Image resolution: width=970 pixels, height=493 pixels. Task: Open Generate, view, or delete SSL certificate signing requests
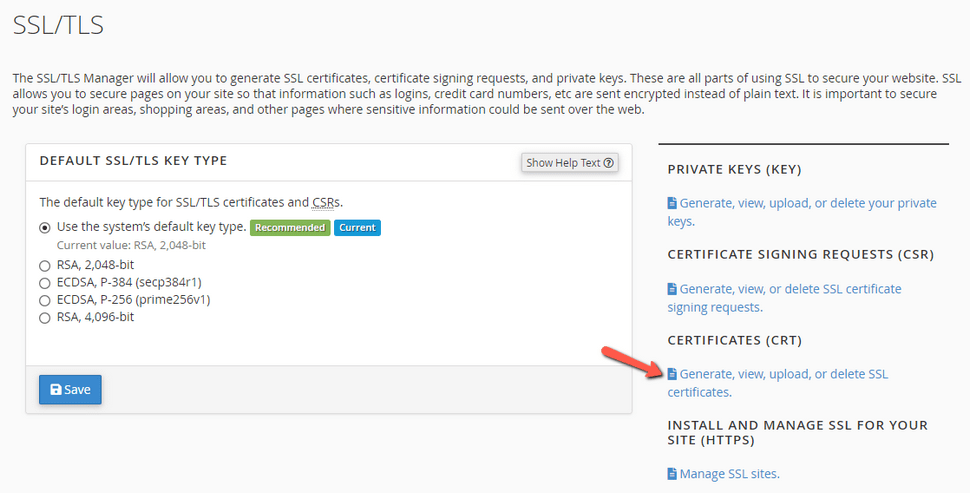click(784, 298)
